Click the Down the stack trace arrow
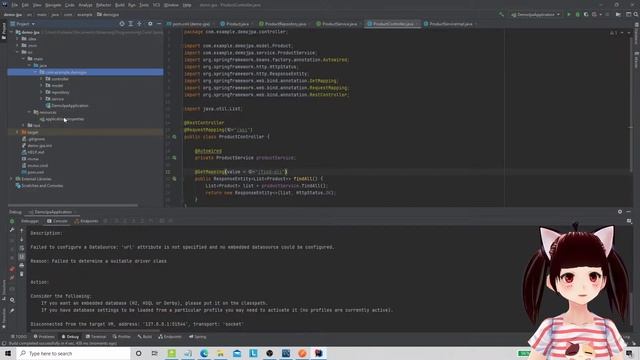The width and height of the screenshot is (640, 360). (x=22, y=239)
